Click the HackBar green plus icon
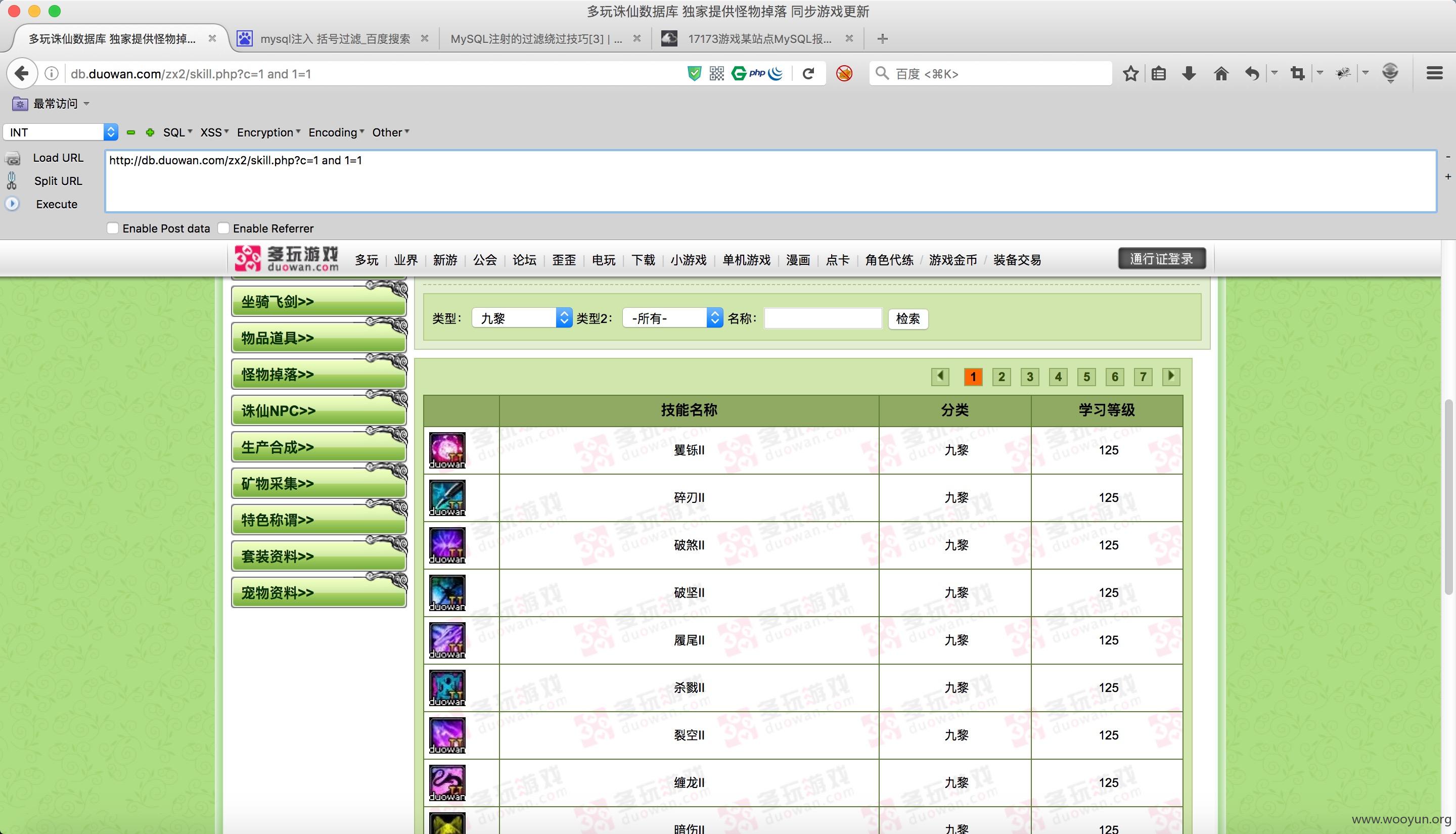Viewport: 1456px width, 834px height. 150,132
